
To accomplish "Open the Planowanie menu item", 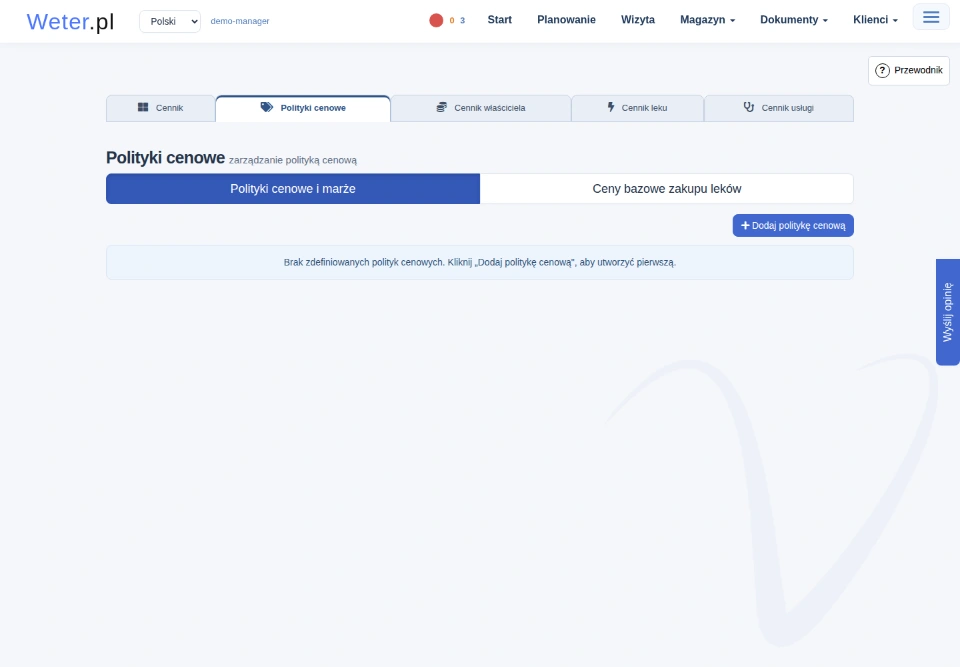I will tap(566, 20).
